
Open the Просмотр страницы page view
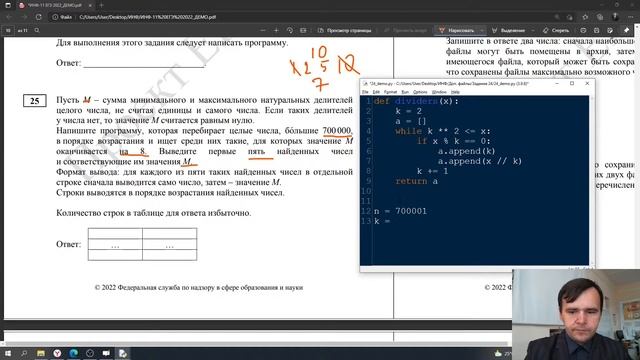coord(344,30)
